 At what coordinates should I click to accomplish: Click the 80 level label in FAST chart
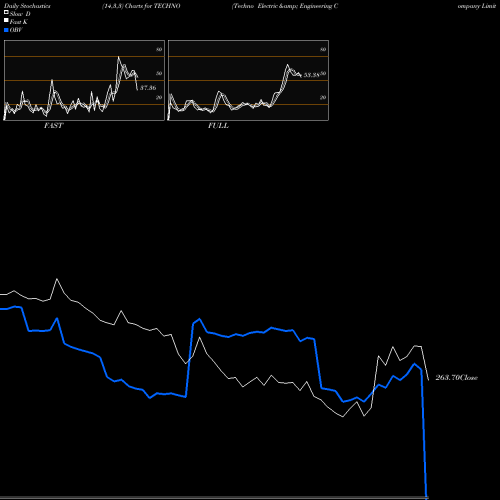[x=159, y=49]
